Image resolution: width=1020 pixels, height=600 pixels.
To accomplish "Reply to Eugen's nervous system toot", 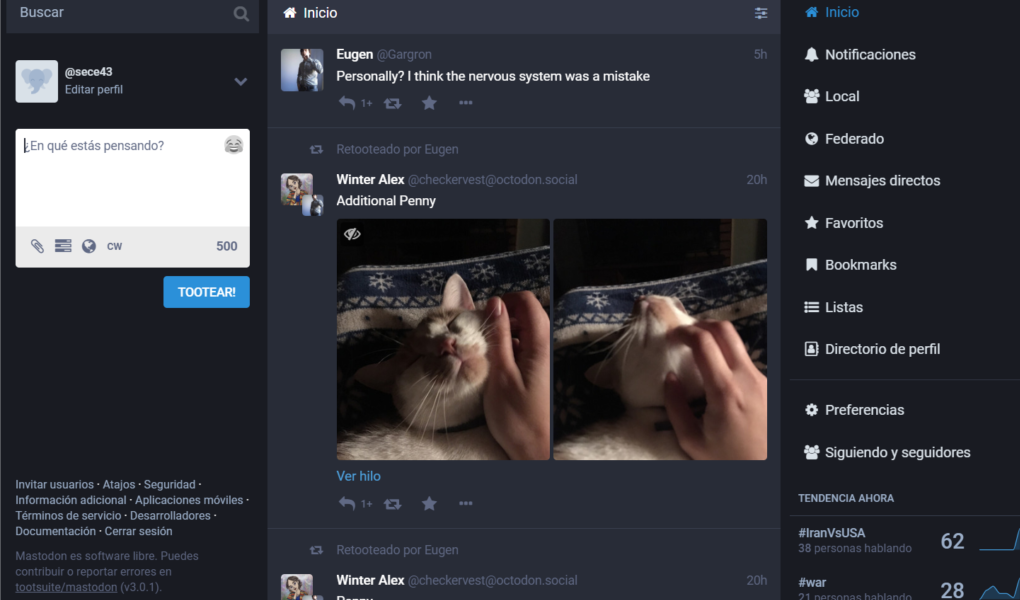I will (x=347, y=103).
